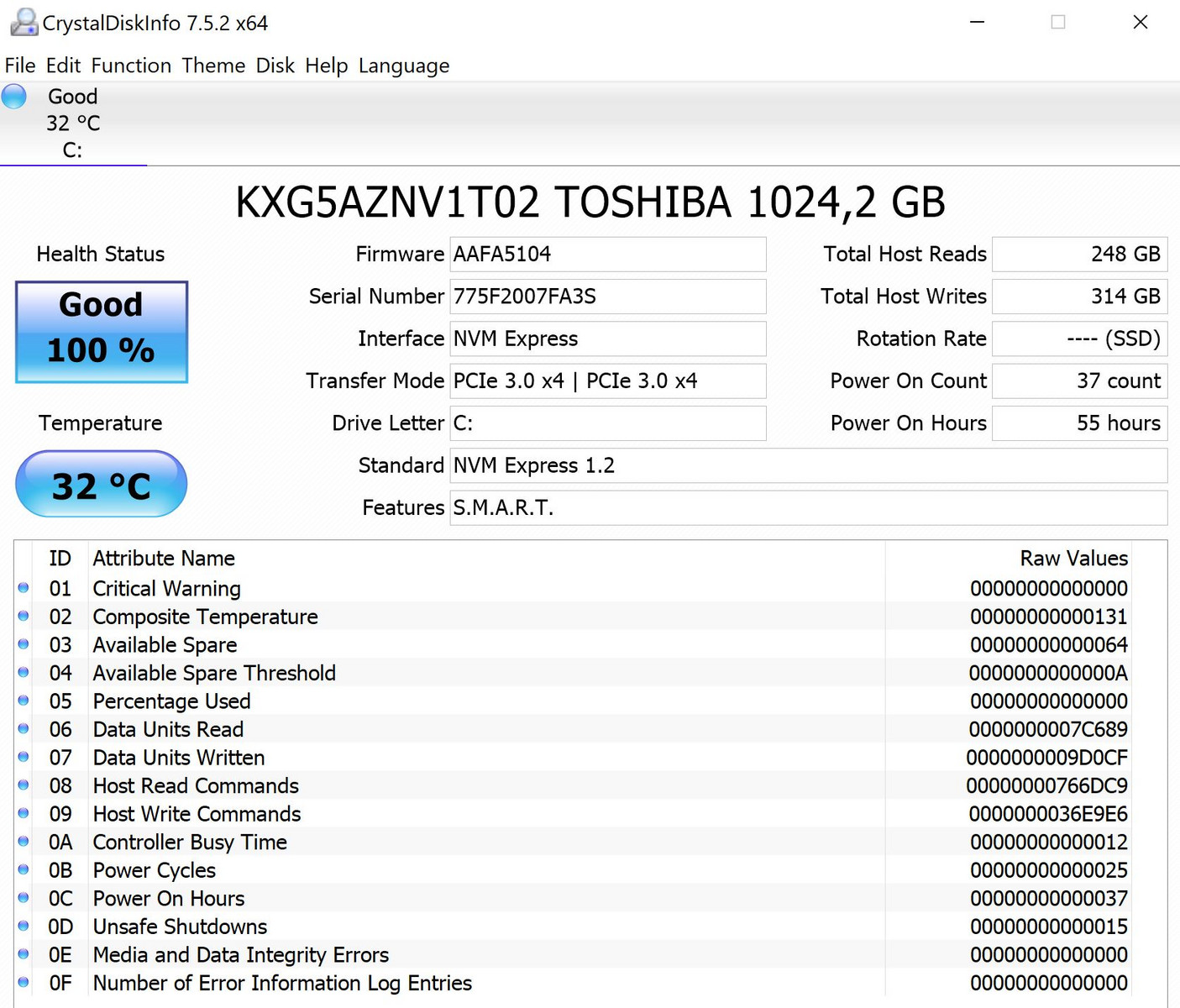Click raw value 0000000009D0CF

[x=1046, y=757]
